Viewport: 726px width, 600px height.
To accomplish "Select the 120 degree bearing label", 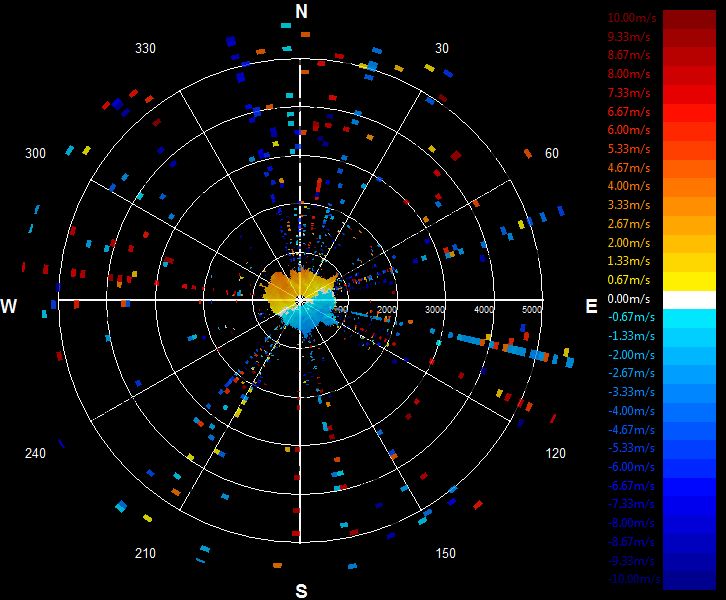I will [555, 453].
